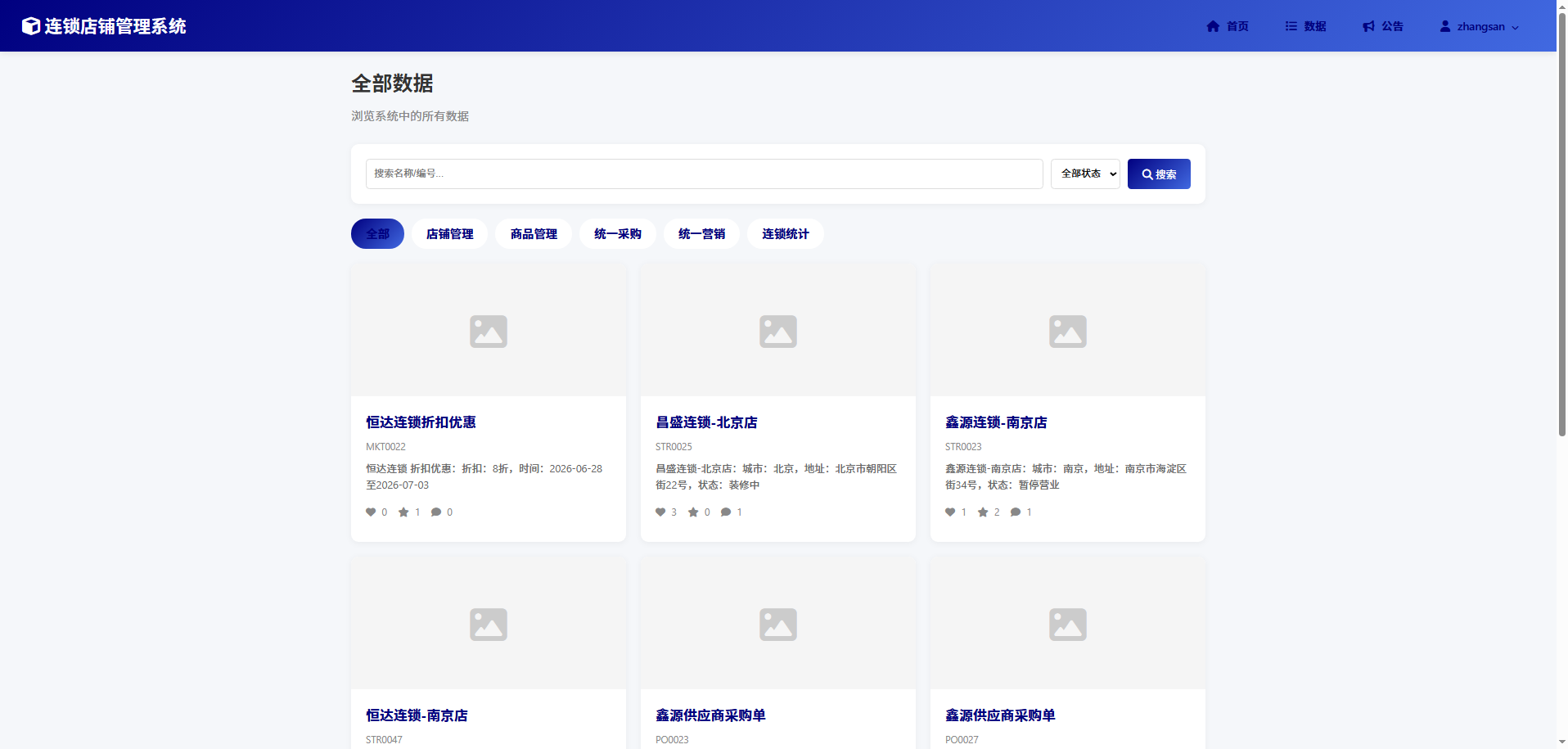Open the 数据 navigation link

tap(1305, 26)
